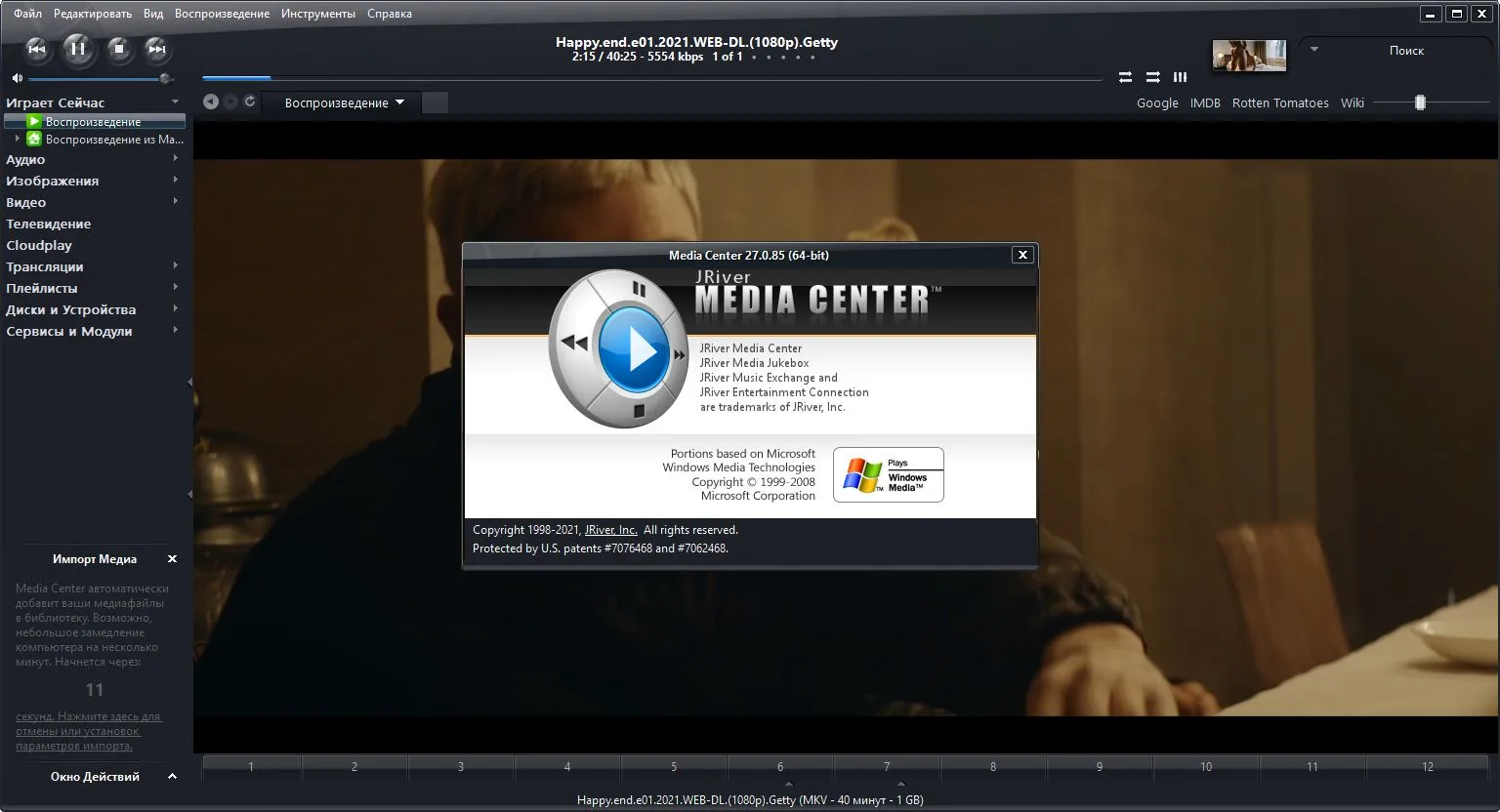Click the Happy.end.e01 status bar entry at bottom
This screenshot has height=812, width=1500.
pos(750,800)
